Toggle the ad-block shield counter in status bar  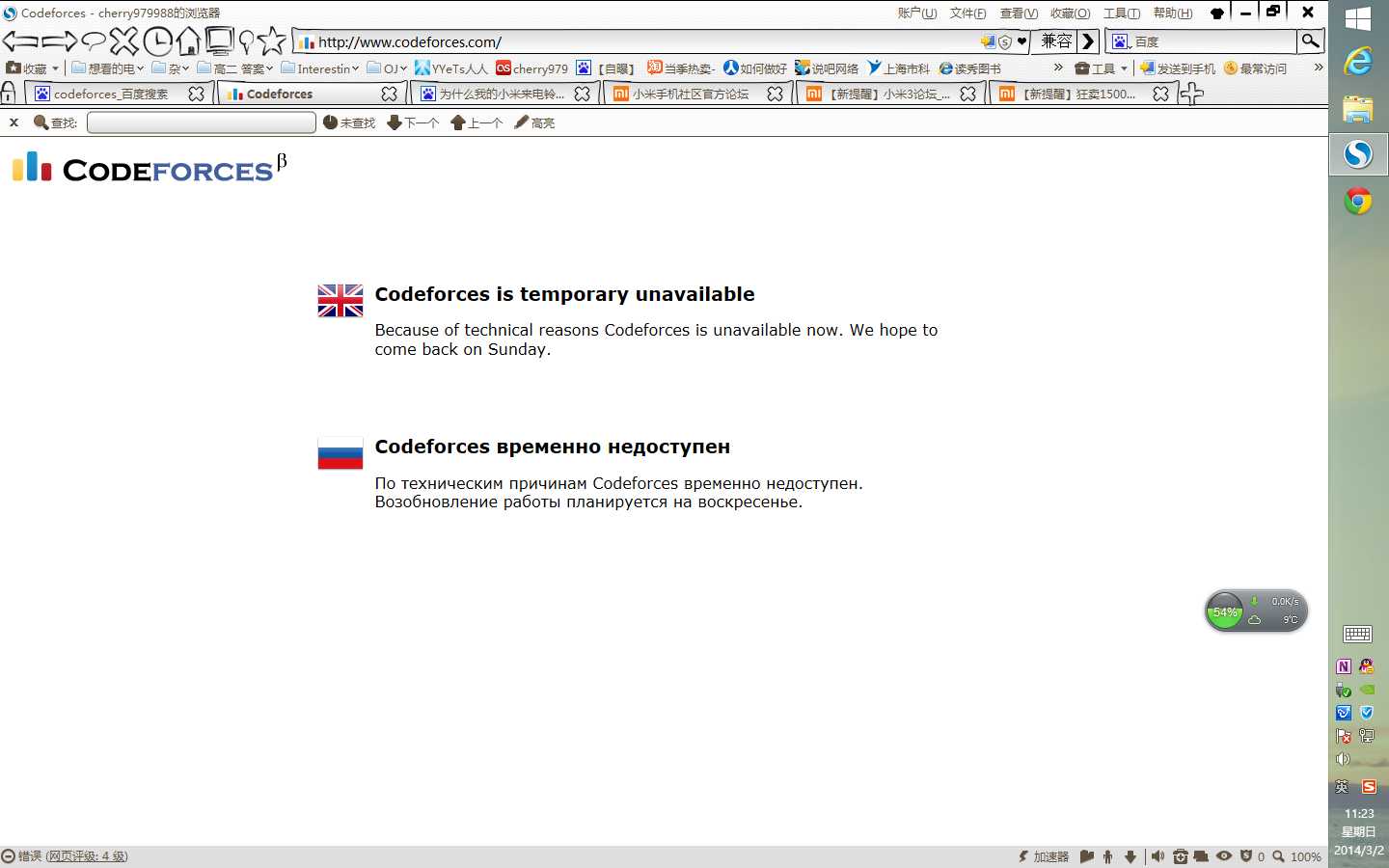[x=1252, y=856]
